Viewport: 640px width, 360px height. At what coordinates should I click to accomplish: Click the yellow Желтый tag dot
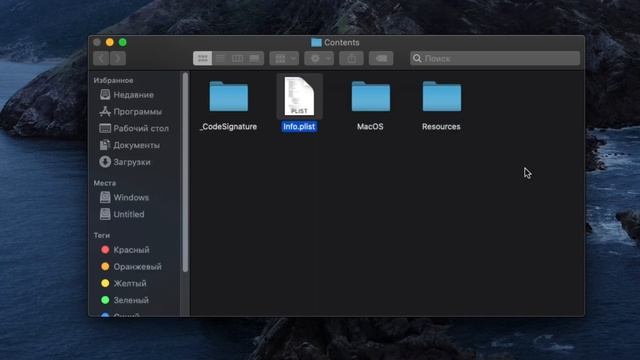[105, 283]
